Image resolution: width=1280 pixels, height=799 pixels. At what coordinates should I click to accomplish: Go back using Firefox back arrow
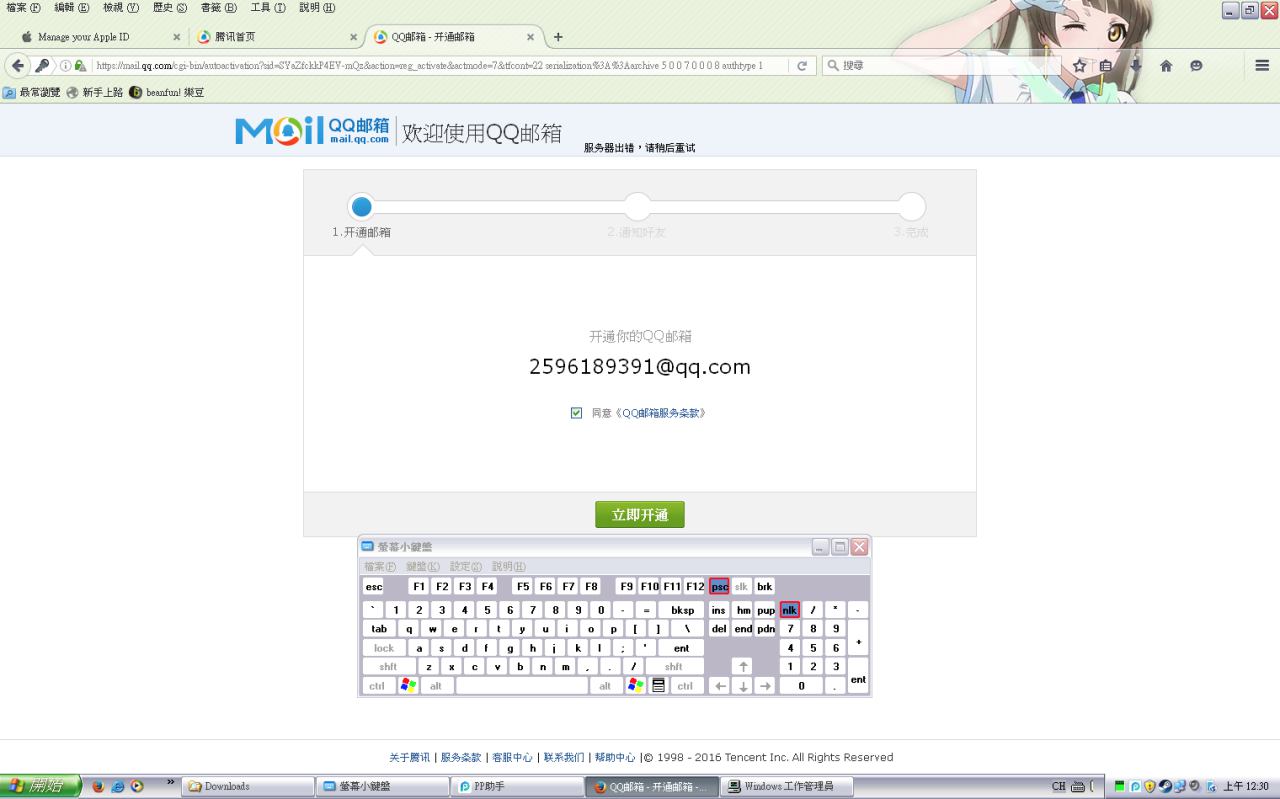(x=18, y=66)
